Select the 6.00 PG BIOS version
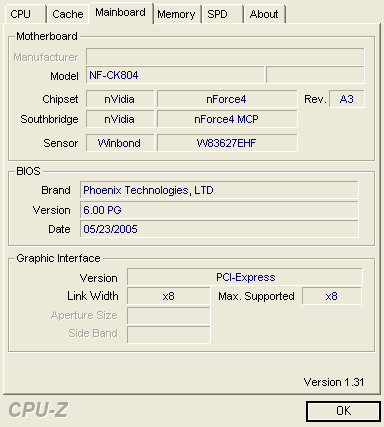Image resolution: width=384 pixels, height=427 pixels. pyautogui.click(x=219, y=210)
